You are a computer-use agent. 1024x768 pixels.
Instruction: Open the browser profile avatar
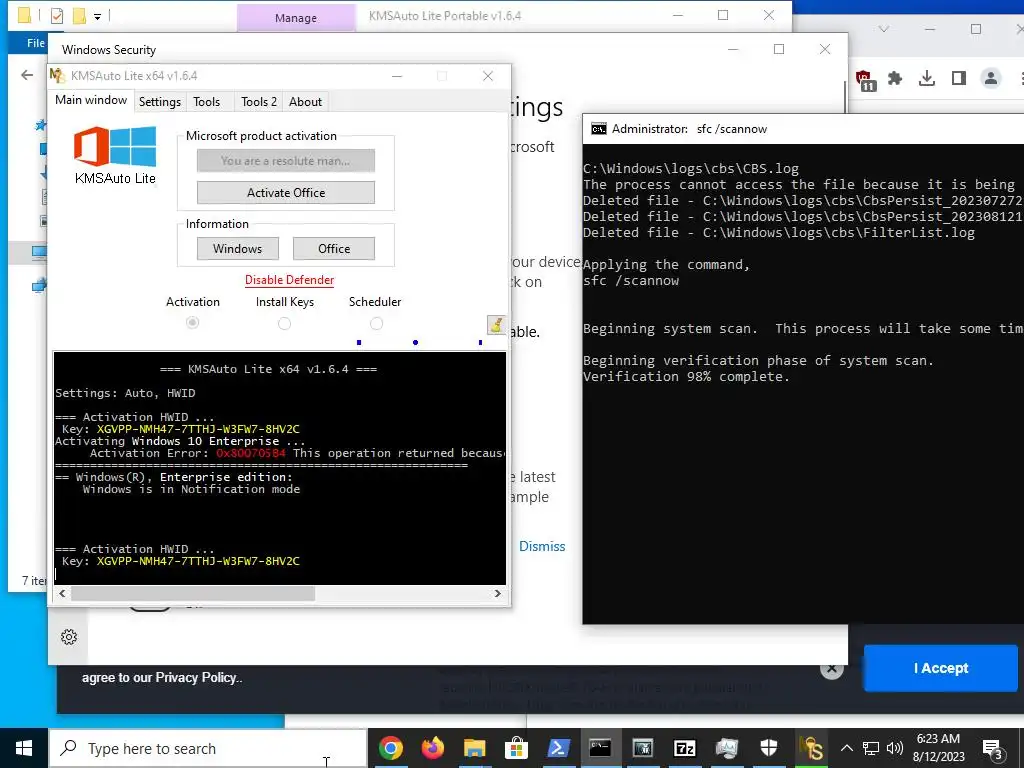click(990, 78)
